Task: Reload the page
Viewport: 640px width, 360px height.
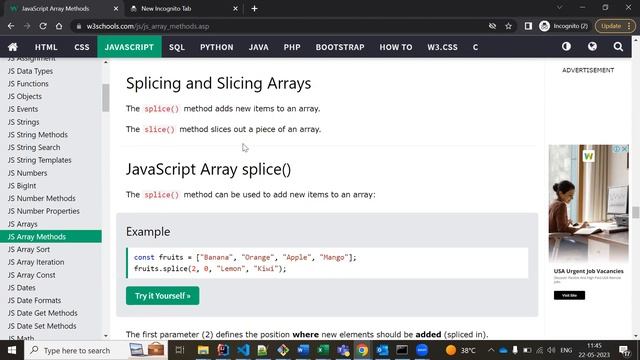Action: click(43, 26)
